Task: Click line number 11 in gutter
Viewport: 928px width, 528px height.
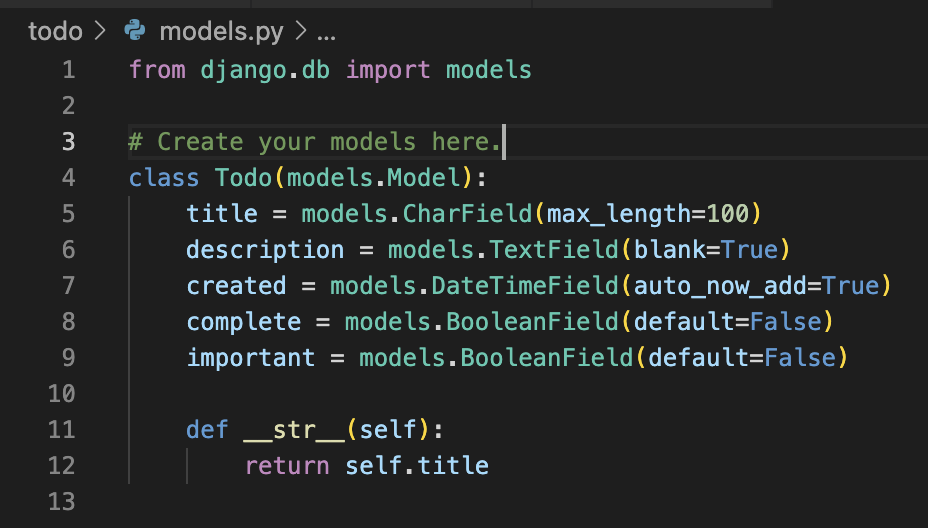Action: [x=62, y=430]
